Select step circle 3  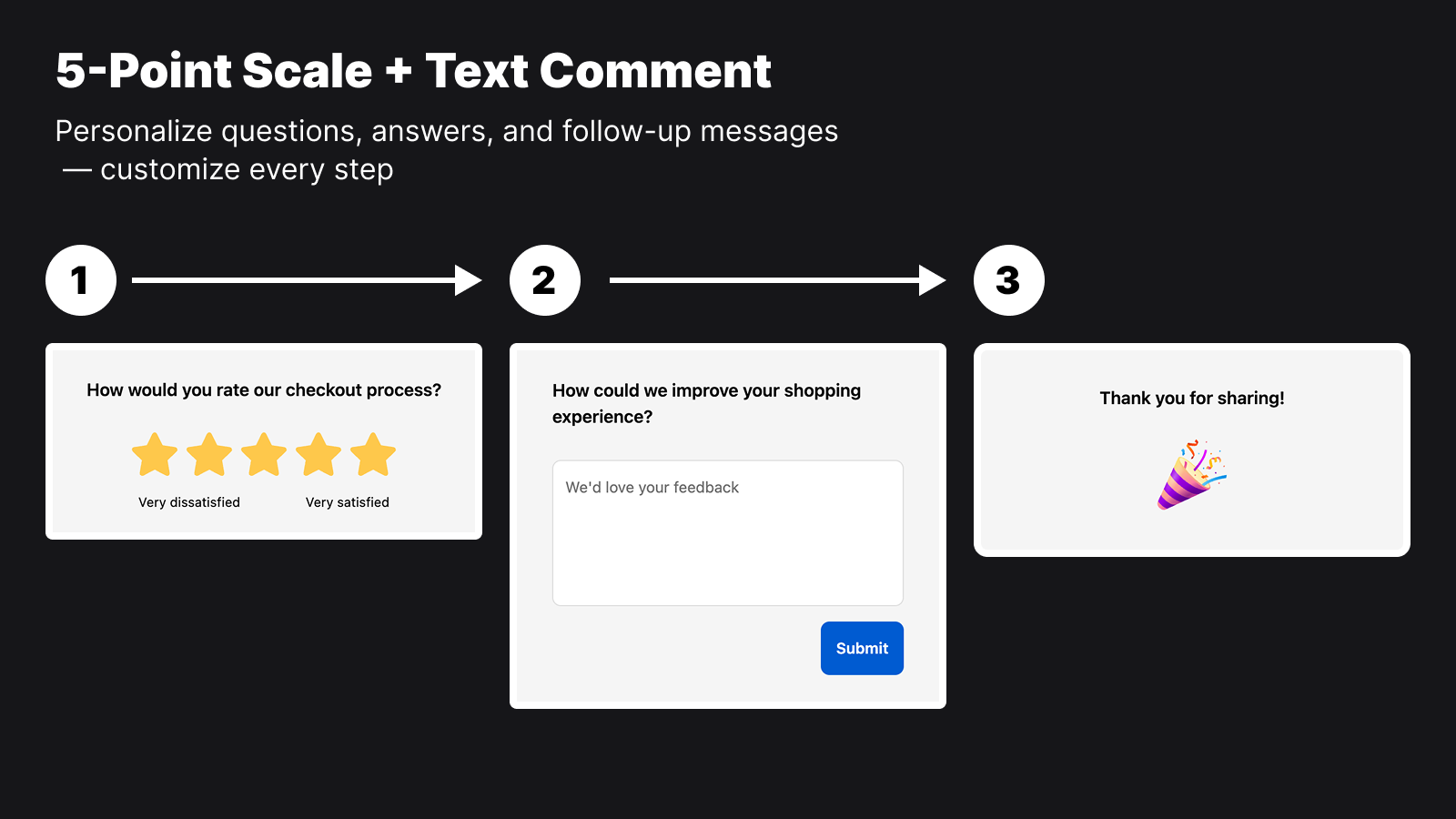[1009, 280]
